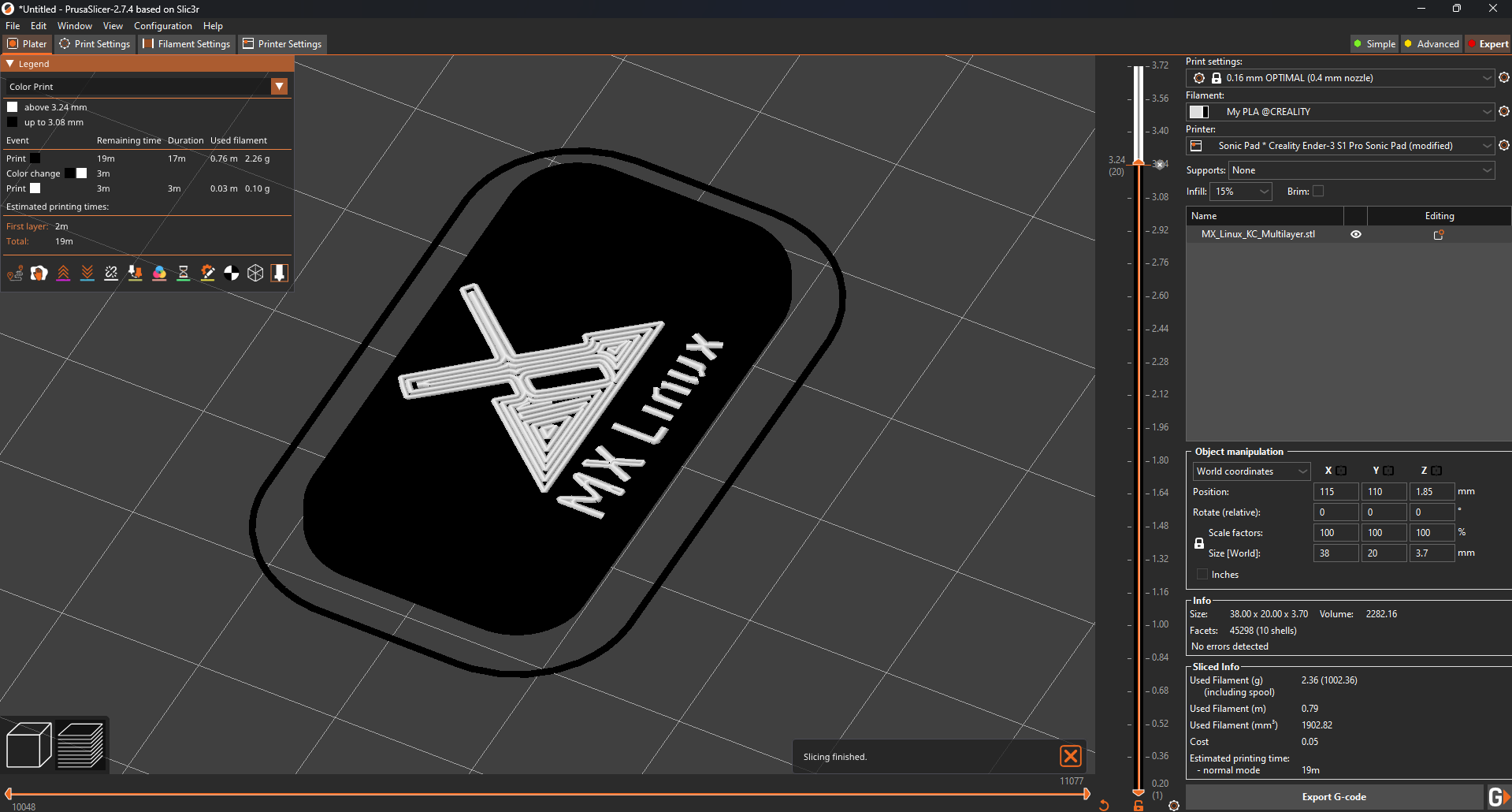Viewport: 1512px width, 812px height.
Task: Open the Color Print view dropdown
Action: pyautogui.click(x=280, y=86)
